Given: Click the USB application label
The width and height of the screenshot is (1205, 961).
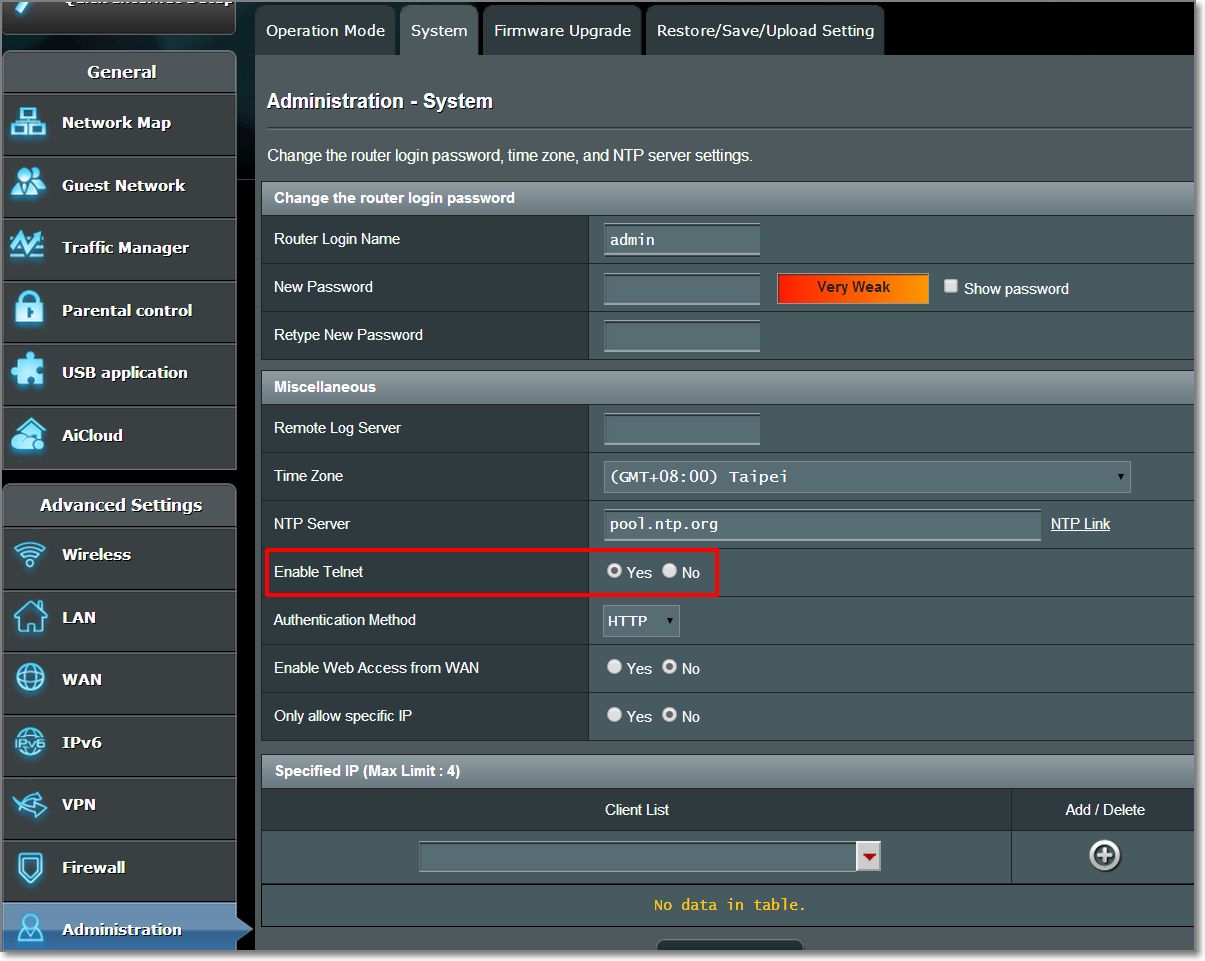Looking at the screenshot, I should [x=125, y=373].
